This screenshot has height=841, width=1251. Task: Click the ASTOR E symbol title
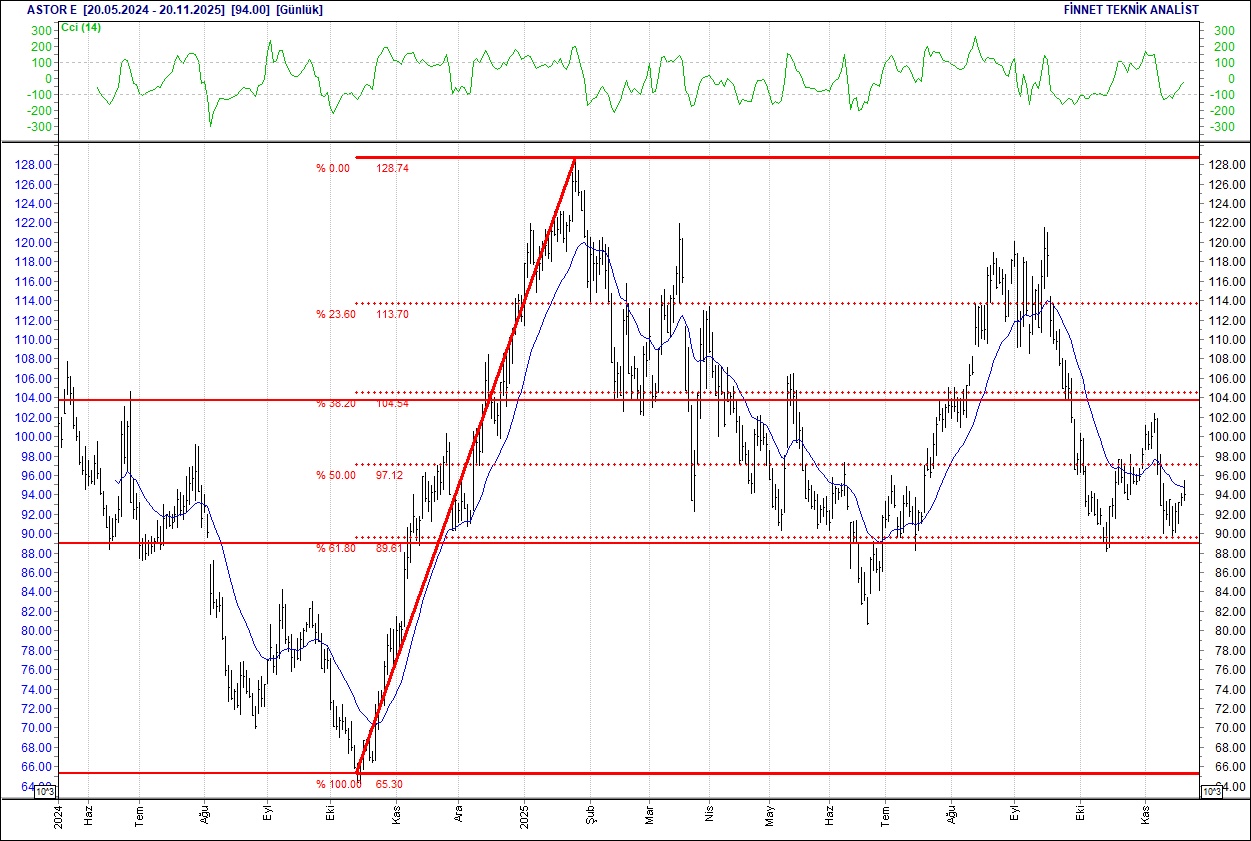pyautogui.click(x=45, y=9)
